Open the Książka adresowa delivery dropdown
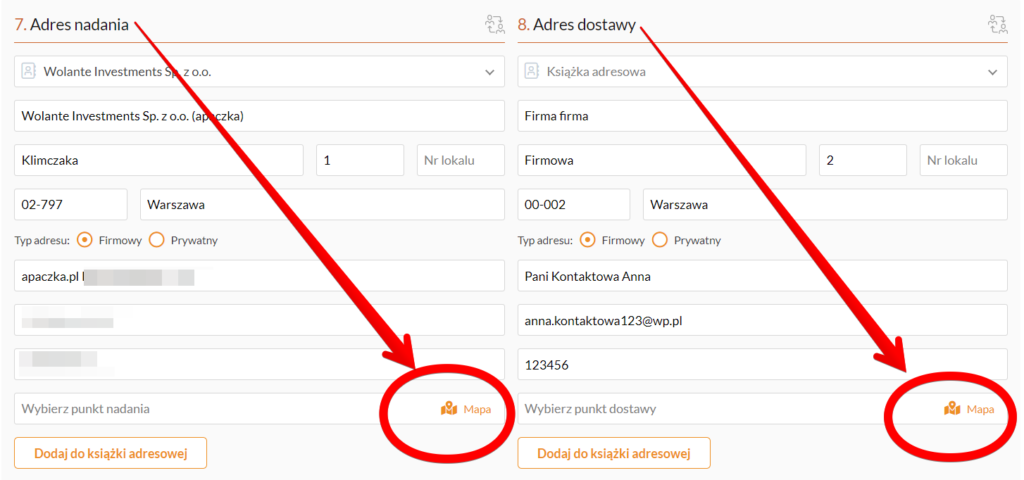The width and height of the screenshot is (1024, 480). [992, 72]
